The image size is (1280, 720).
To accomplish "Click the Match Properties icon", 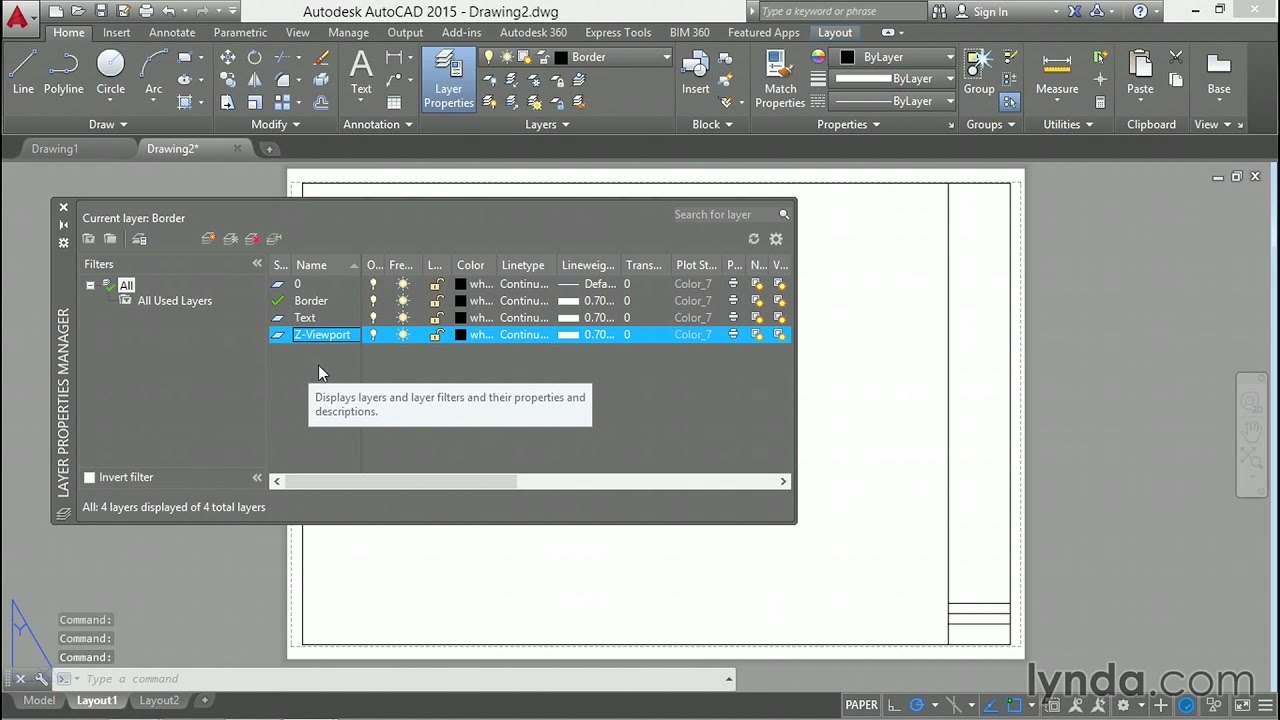I will (x=780, y=78).
